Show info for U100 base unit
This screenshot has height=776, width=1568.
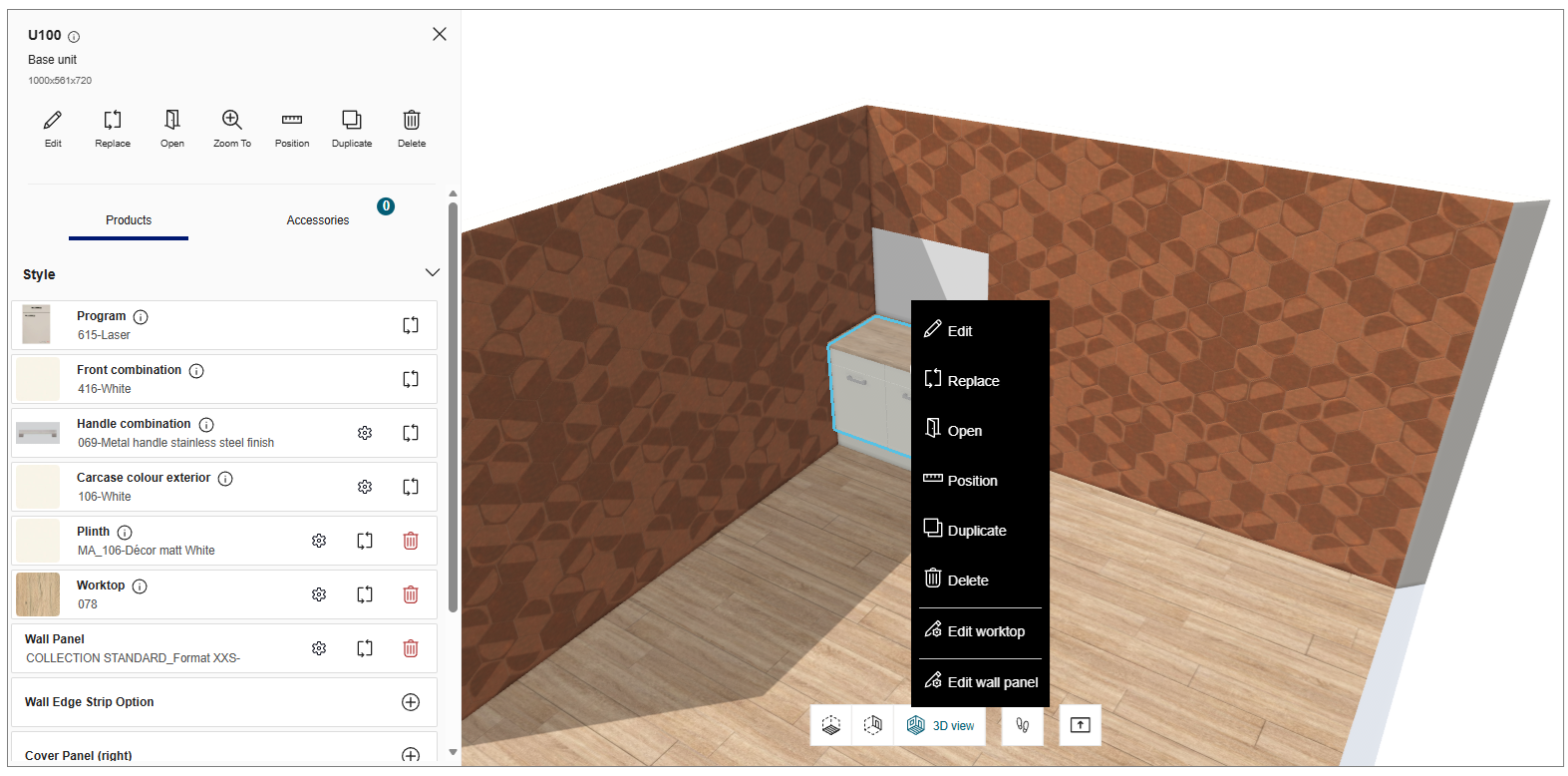tap(74, 37)
